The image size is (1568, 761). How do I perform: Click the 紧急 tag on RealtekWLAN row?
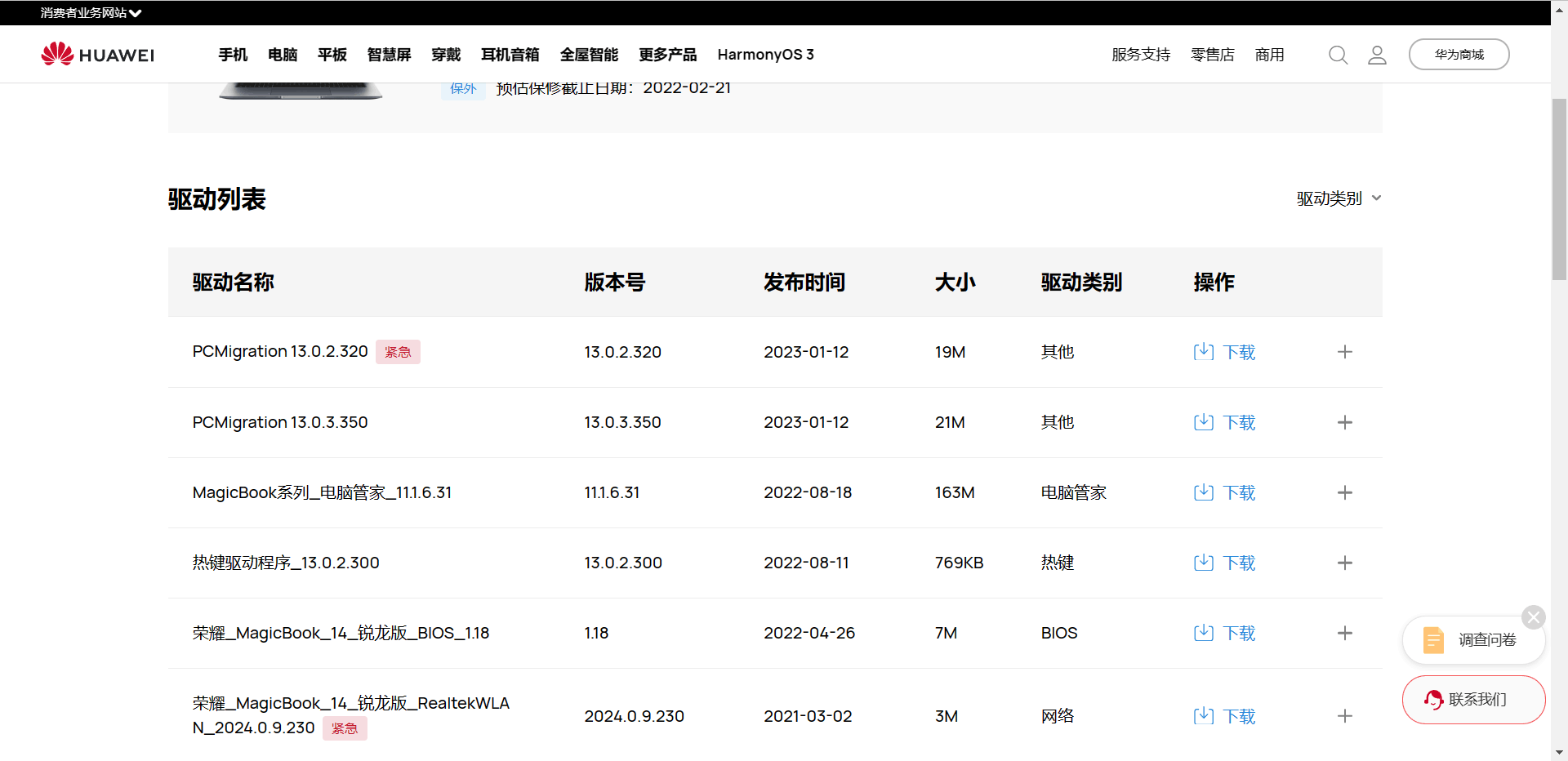coord(345,728)
